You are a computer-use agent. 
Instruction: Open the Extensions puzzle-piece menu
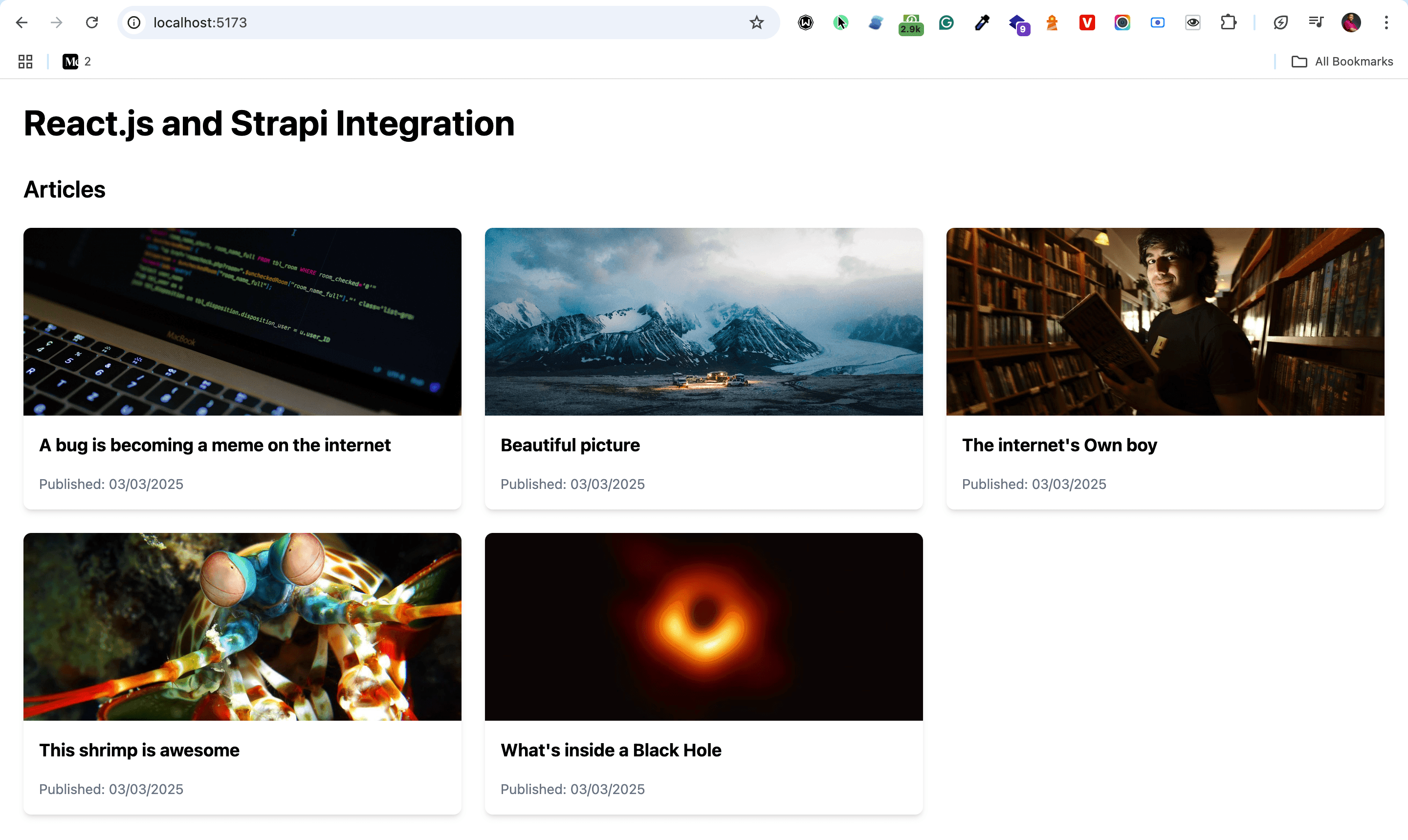coord(1228,22)
